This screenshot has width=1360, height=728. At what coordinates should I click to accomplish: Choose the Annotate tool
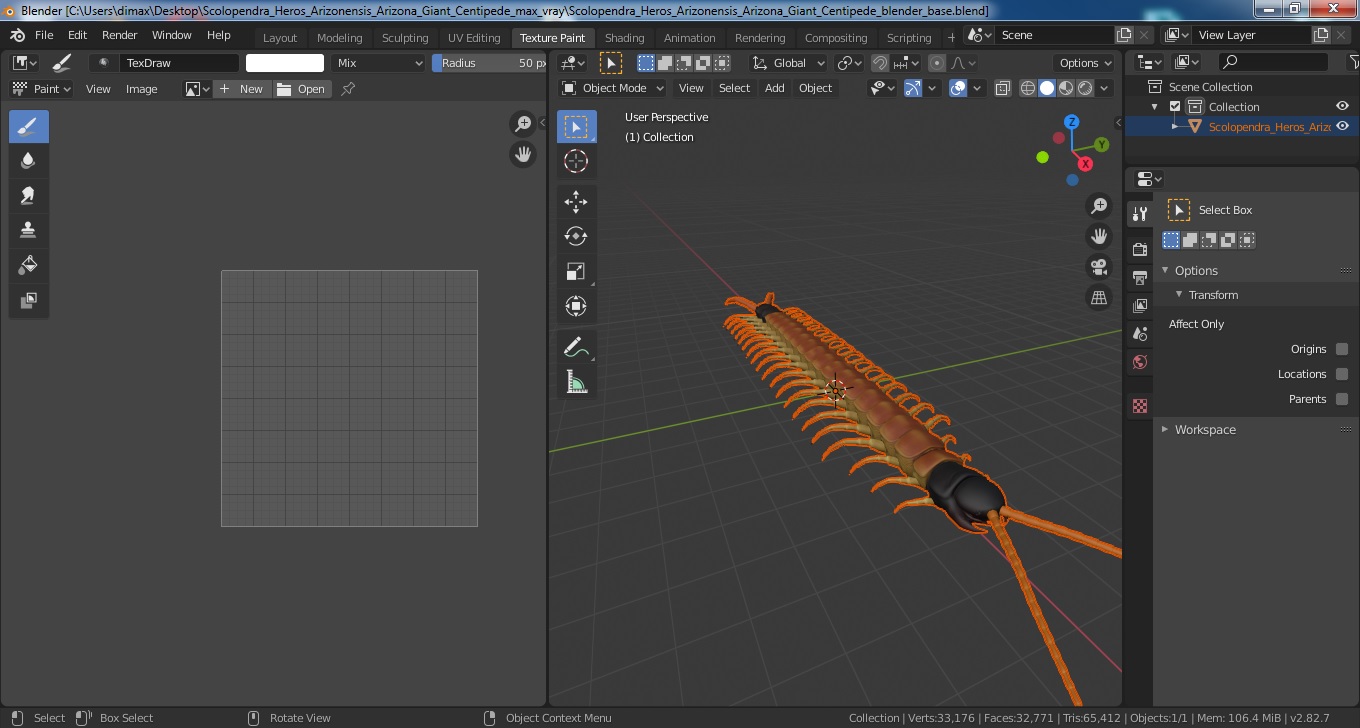click(x=576, y=347)
